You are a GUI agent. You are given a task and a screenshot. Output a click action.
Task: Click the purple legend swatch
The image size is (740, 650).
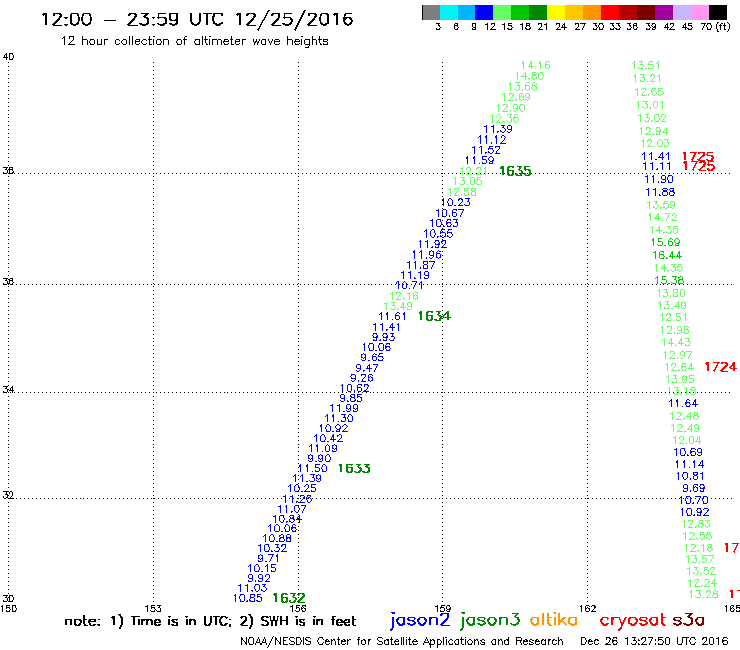point(664,12)
